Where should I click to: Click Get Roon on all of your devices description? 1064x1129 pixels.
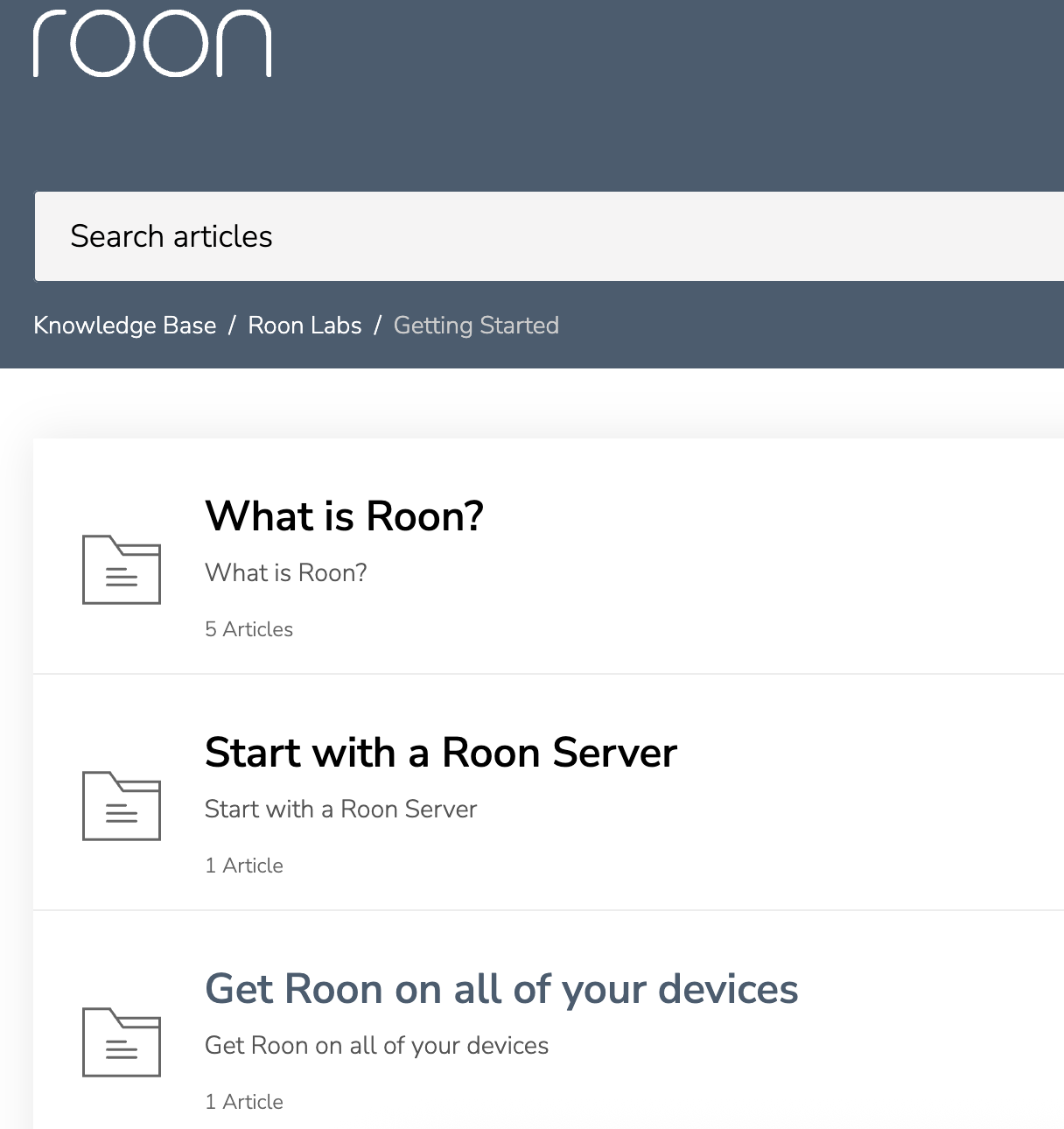click(x=376, y=1045)
